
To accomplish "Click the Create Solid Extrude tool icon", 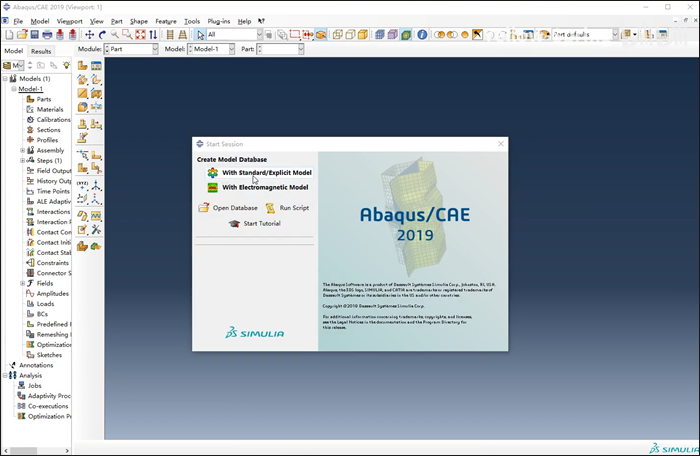I will point(83,79).
